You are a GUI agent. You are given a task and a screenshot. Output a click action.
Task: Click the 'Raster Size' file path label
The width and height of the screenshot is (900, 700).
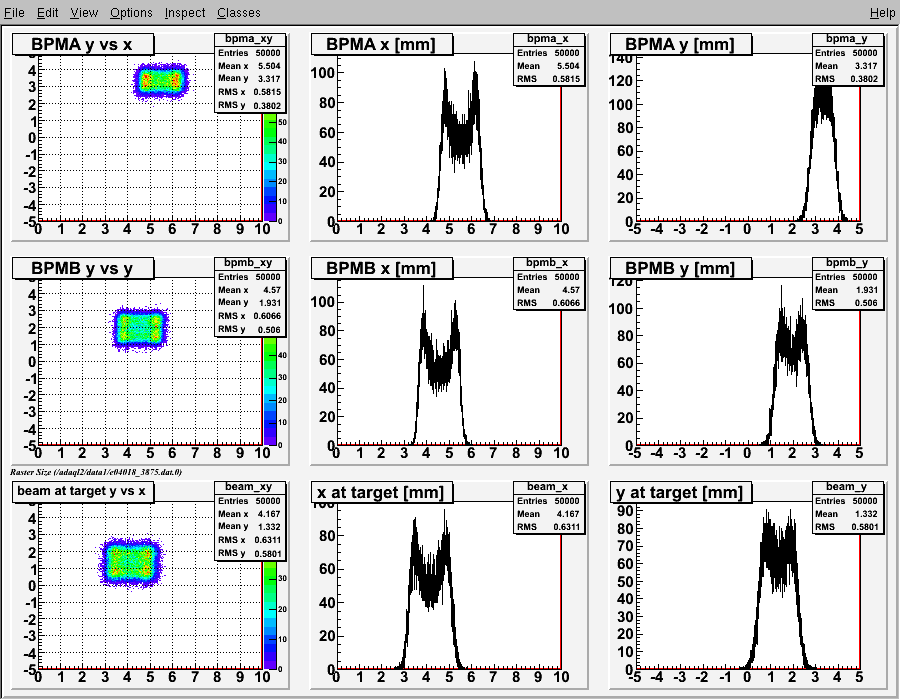point(96,472)
